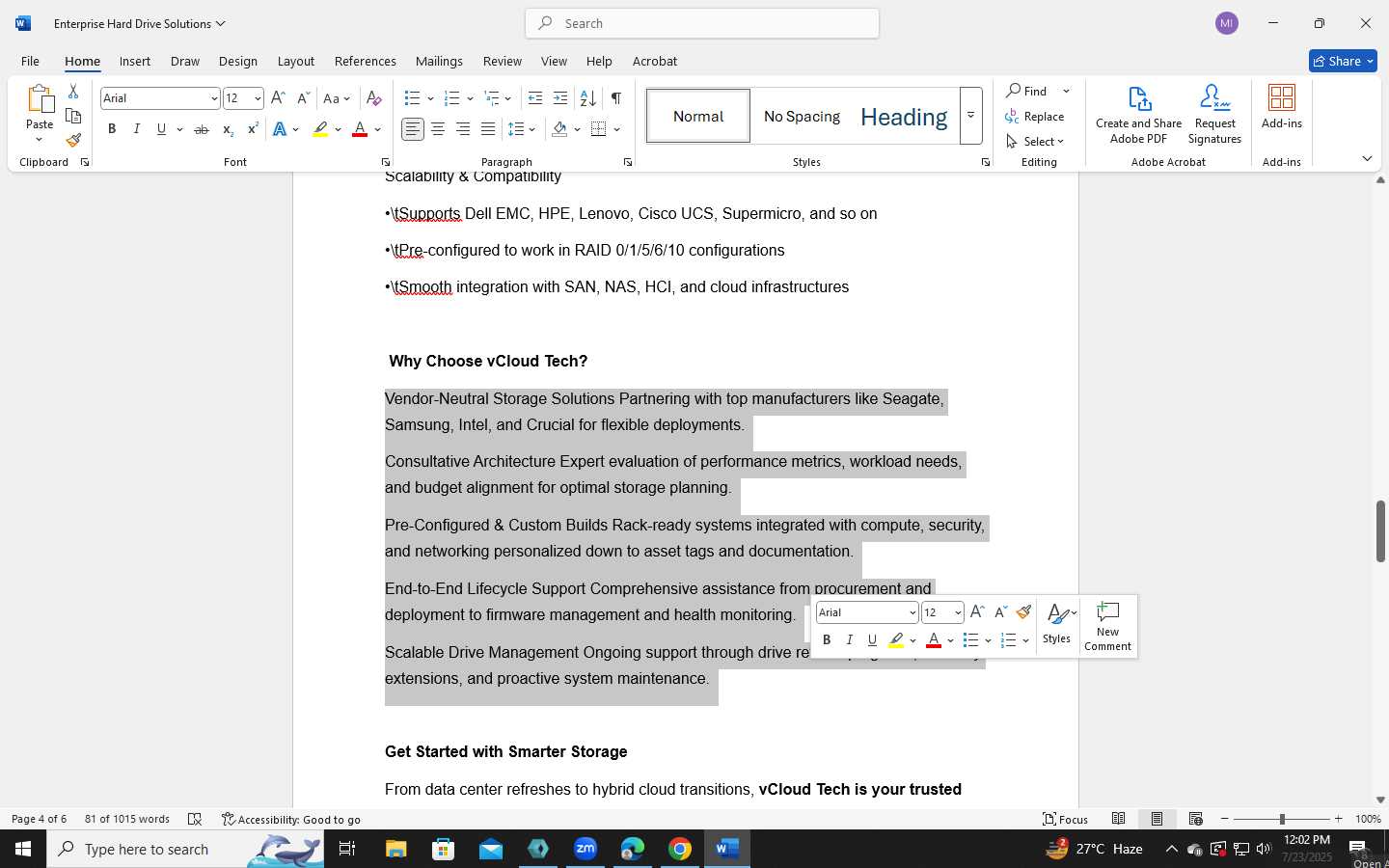Toggle Italic in the ribbon Font group
1389x868 pixels.
137,129
